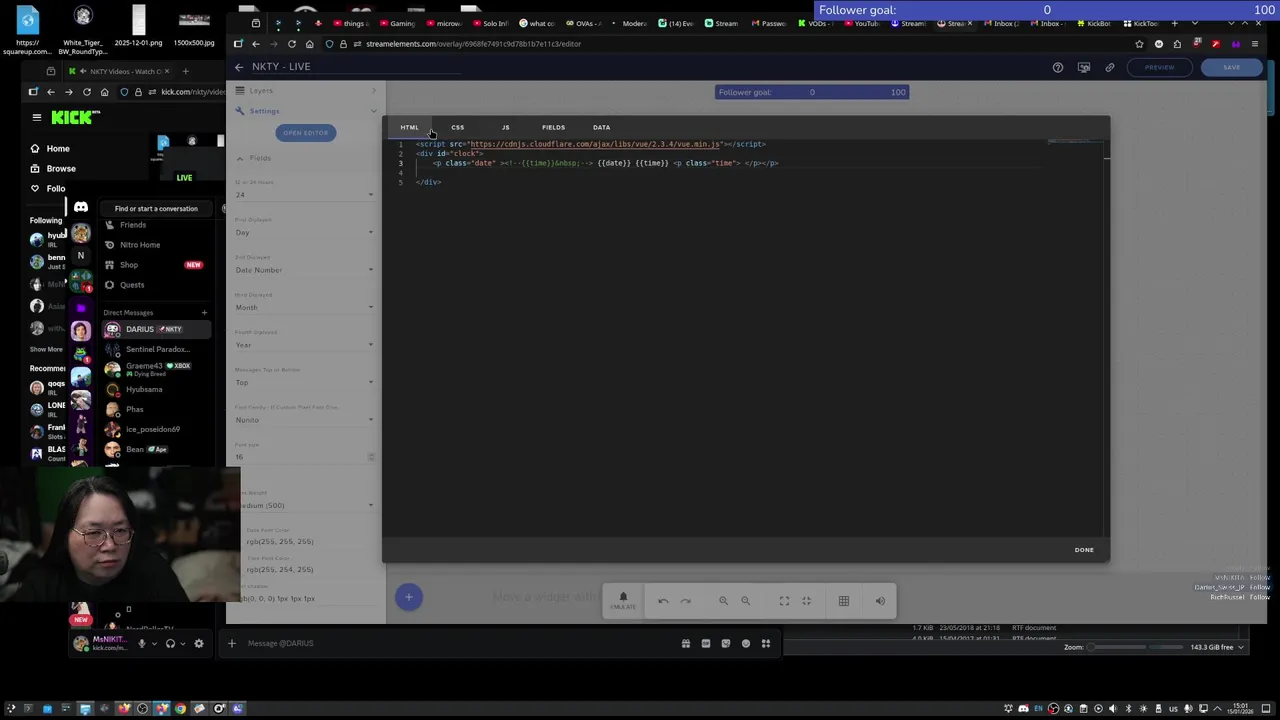1280x720 pixels.
Task: Click the OPEN EDITOR button
Action: [x=305, y=132]
